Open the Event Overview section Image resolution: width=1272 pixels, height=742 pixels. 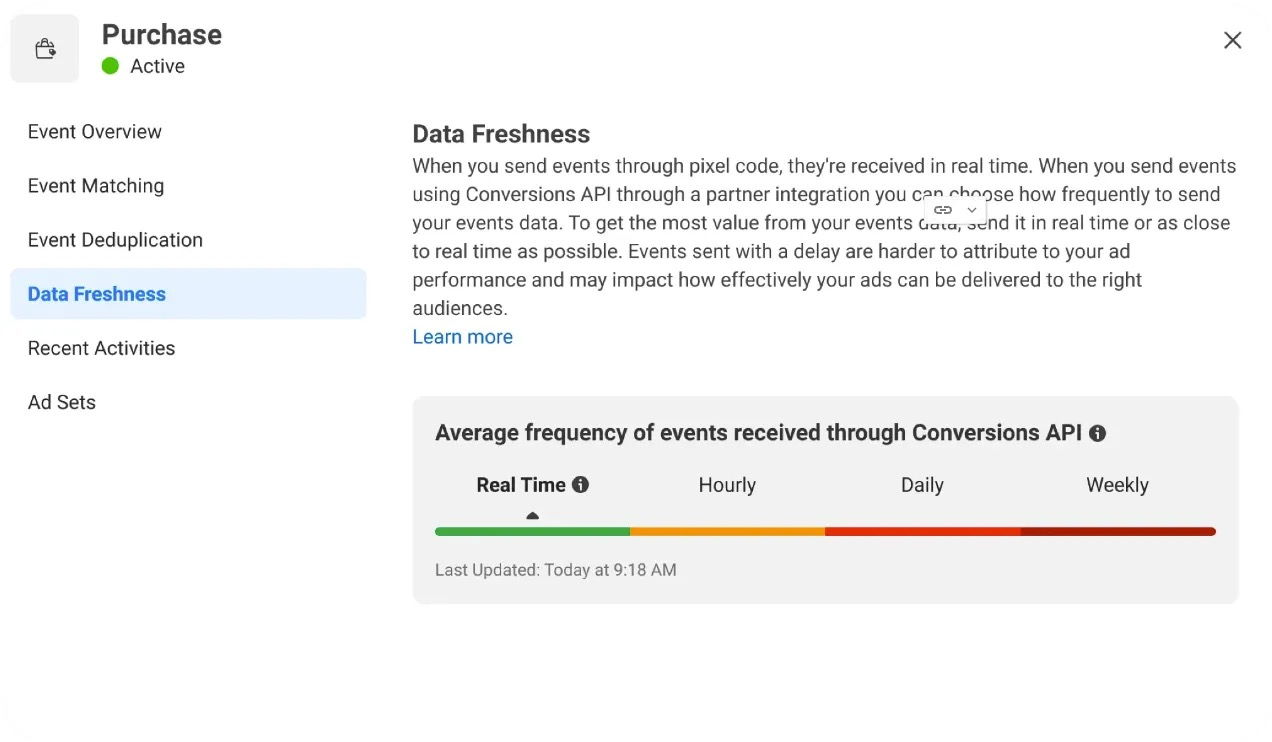point(95,132)
